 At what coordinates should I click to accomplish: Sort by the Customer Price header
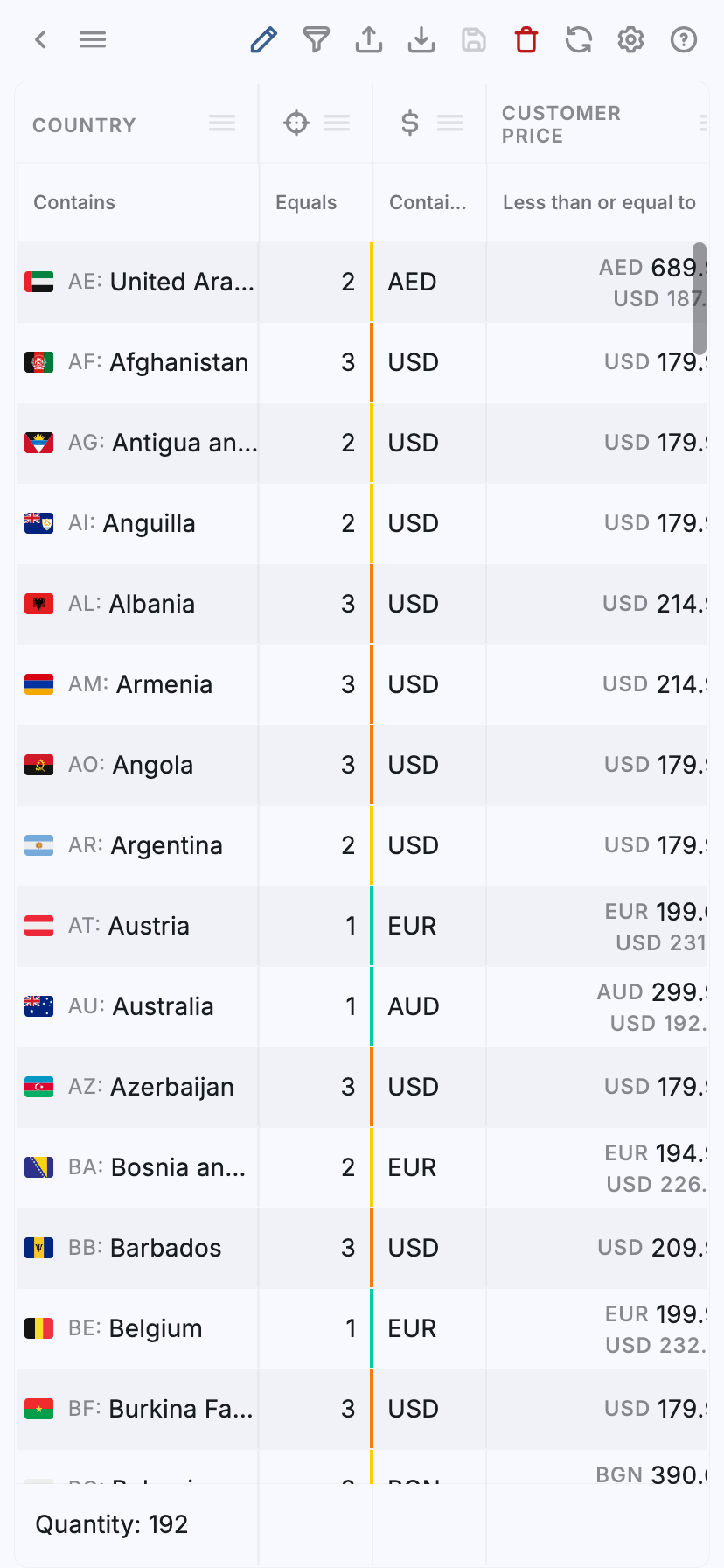561,124
